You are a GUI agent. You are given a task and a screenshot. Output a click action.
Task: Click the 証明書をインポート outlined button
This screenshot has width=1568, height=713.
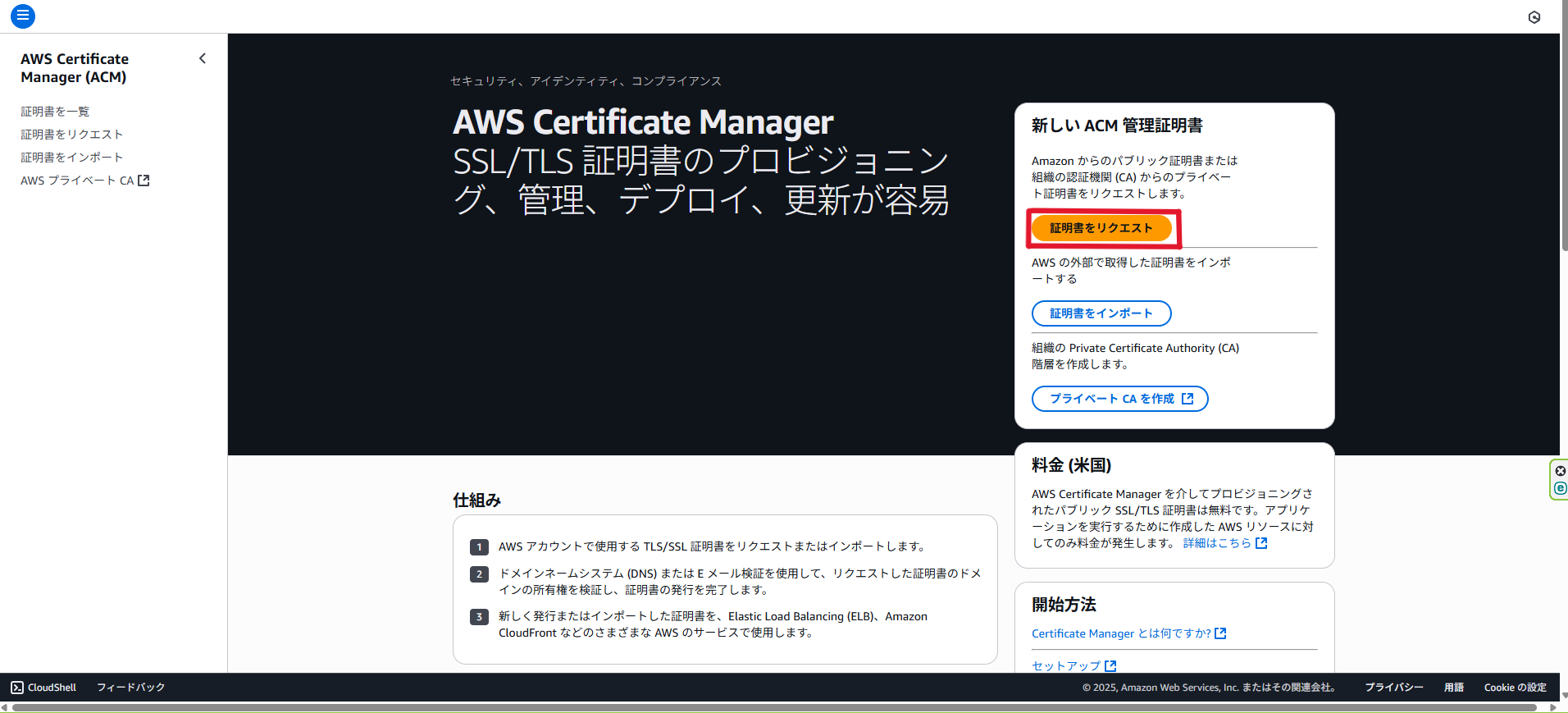(1101, 313)
